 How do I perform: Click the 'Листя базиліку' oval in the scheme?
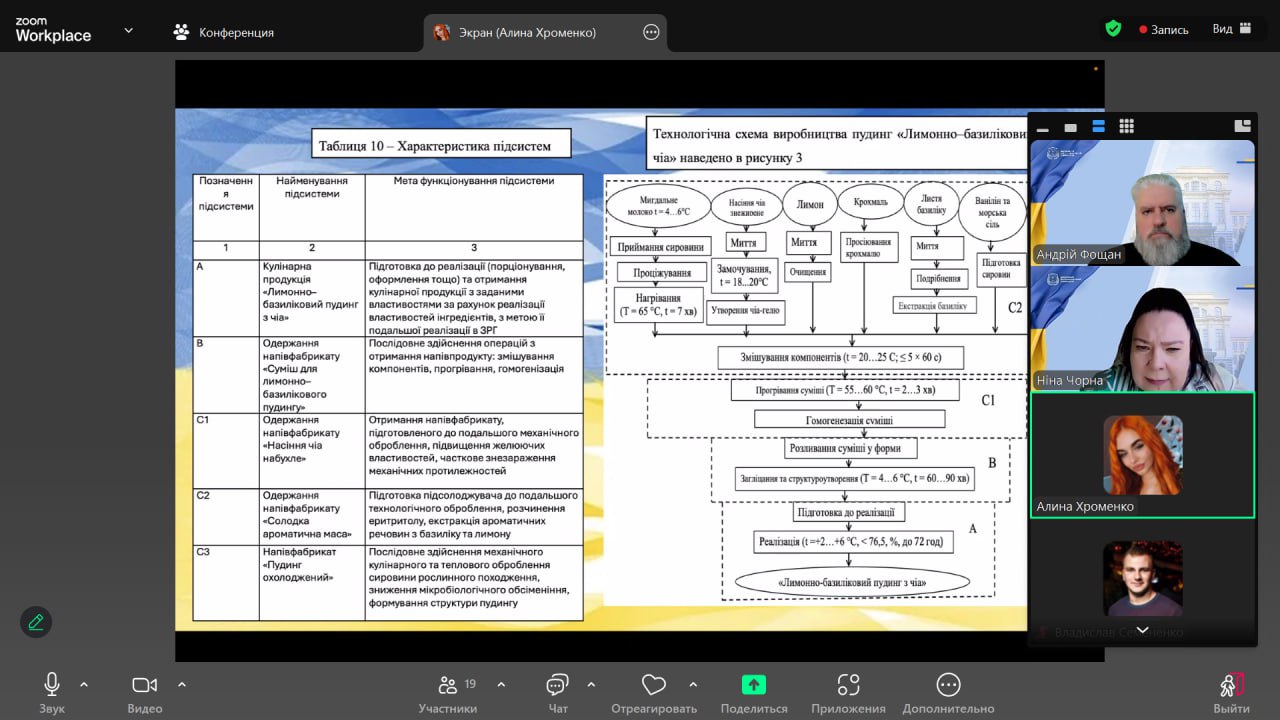pyautogui.click(x=930, y=205)
